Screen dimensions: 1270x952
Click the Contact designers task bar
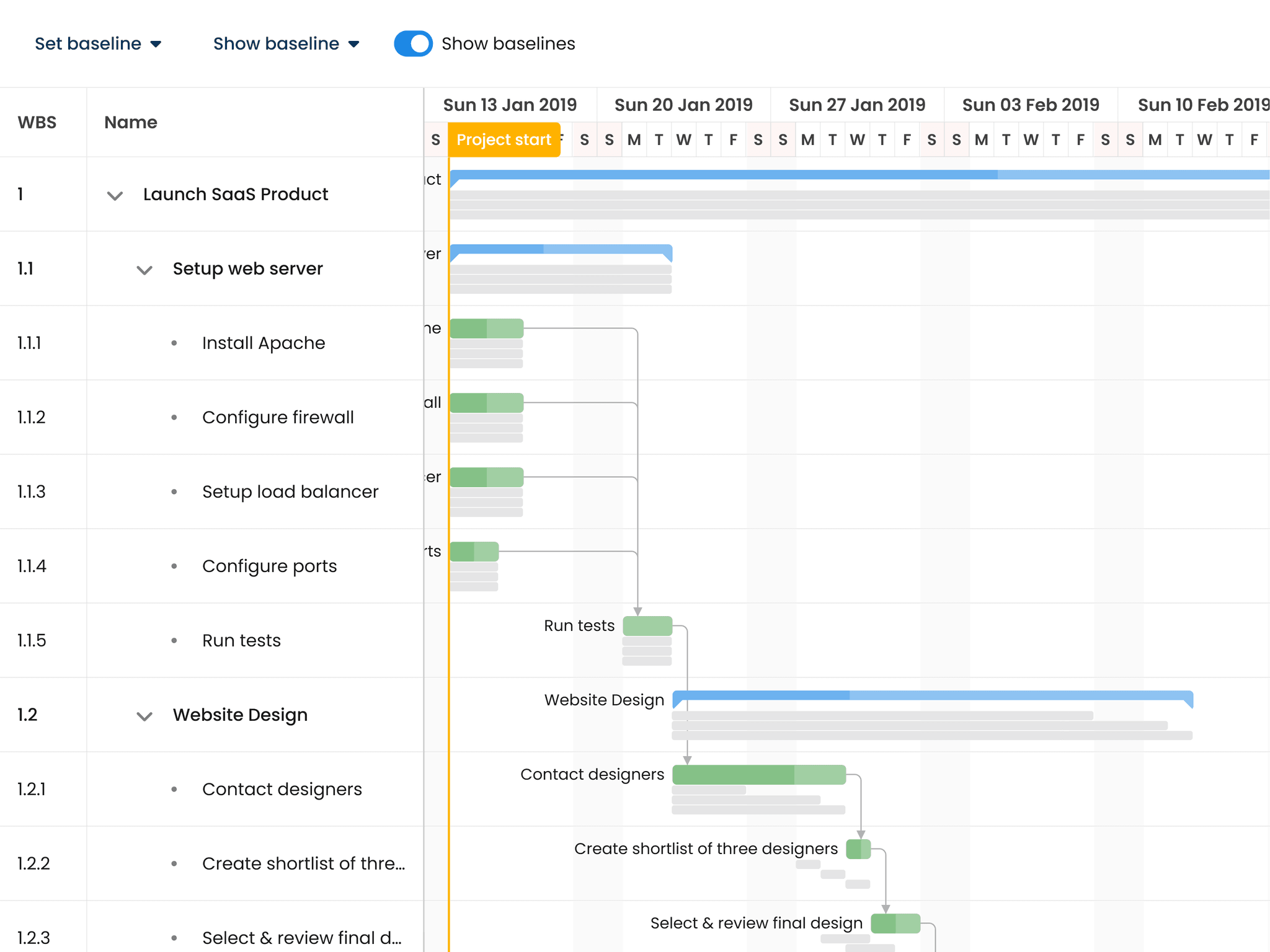point(759,775)
